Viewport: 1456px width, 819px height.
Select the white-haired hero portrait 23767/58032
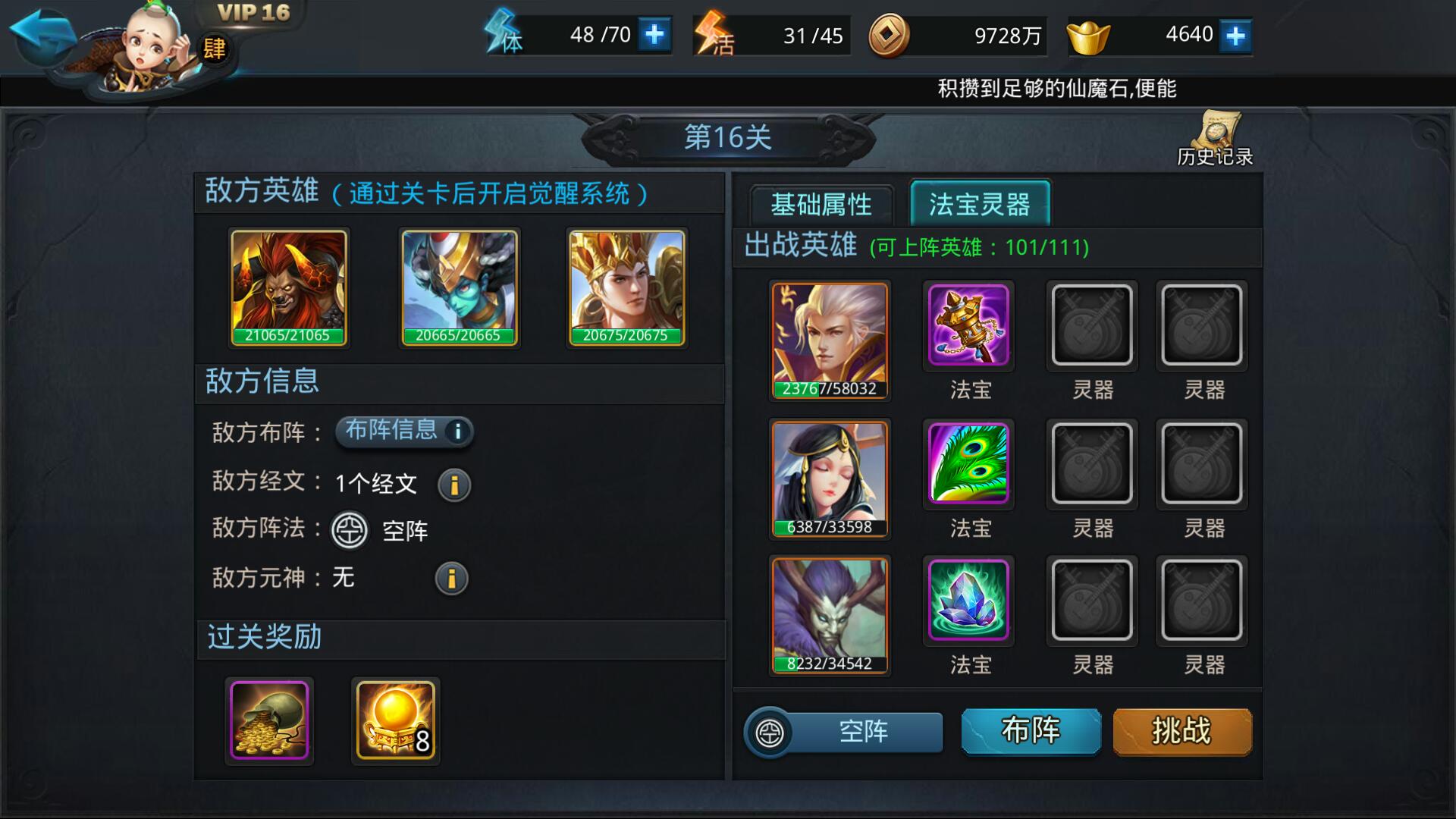pos(830,340)
